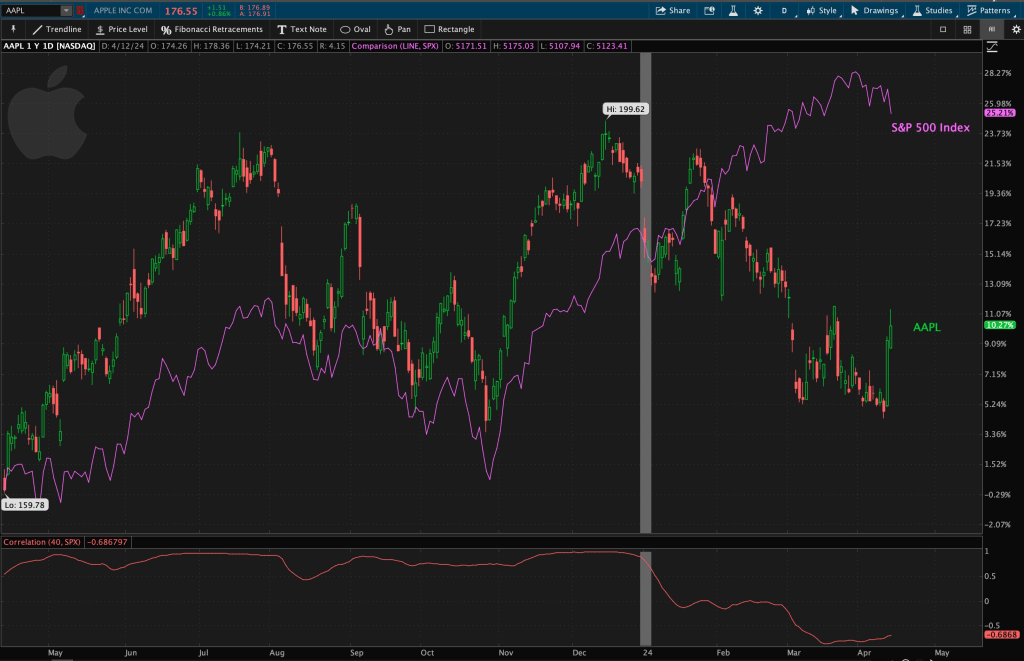Click the Share button
The height and width of the screenshot is (661, 1024).
673,10
